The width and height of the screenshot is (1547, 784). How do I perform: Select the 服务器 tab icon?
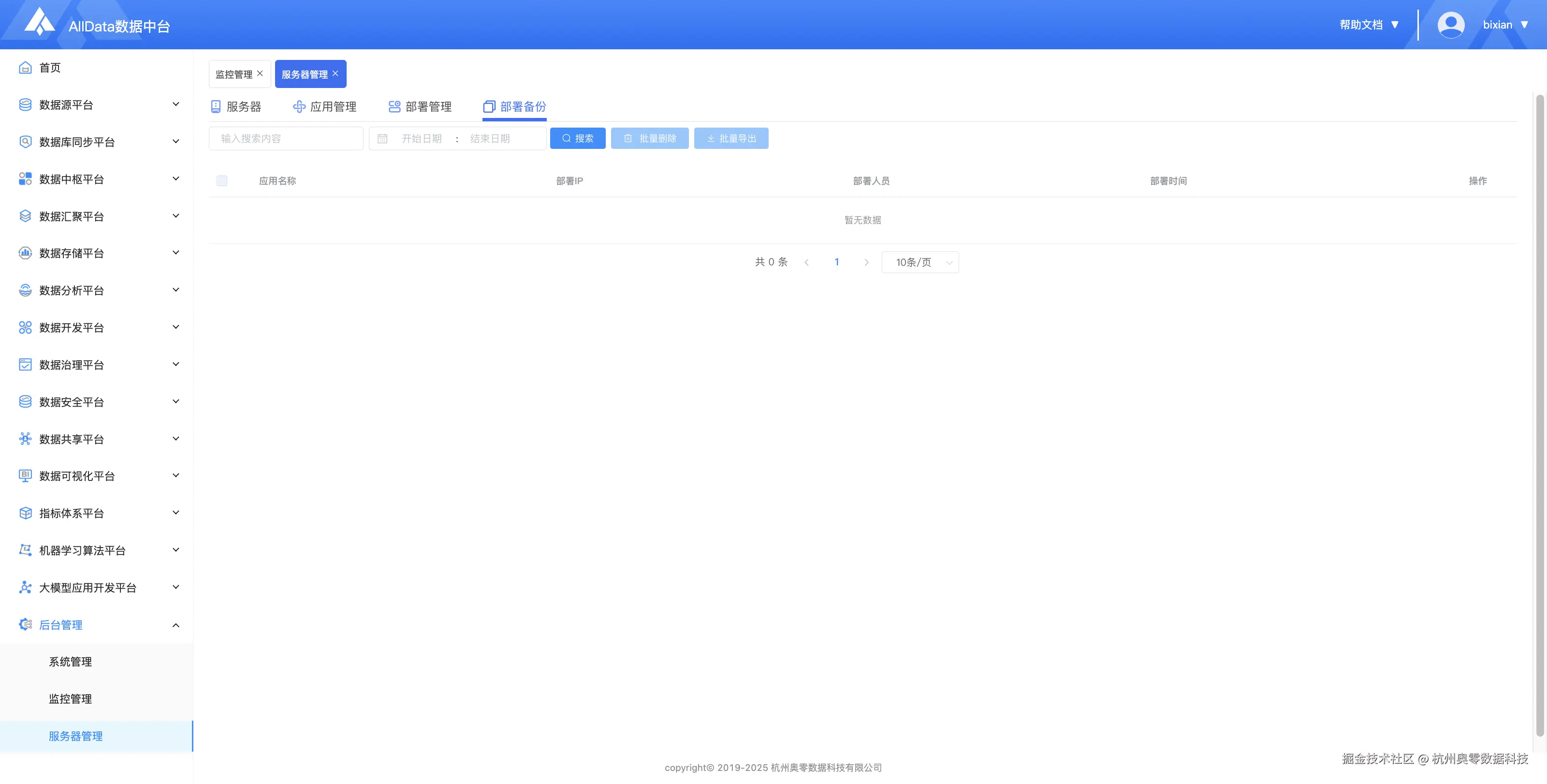216,106
